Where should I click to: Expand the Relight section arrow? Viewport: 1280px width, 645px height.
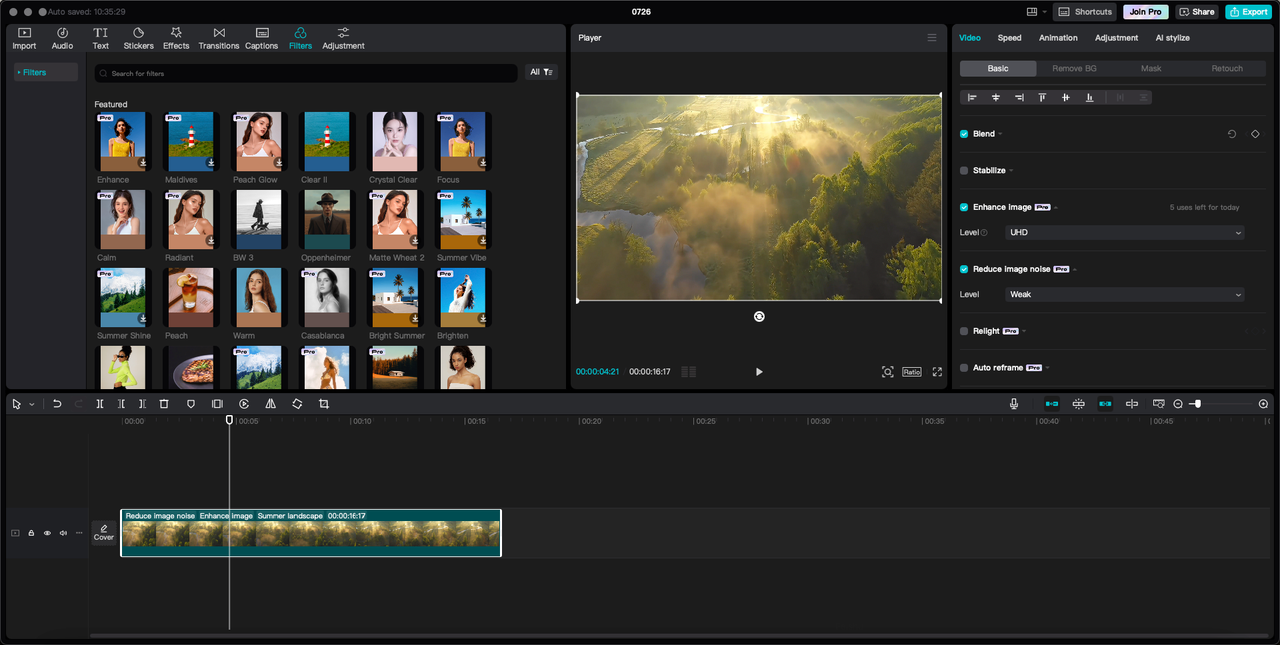[x=1025, y=331]
